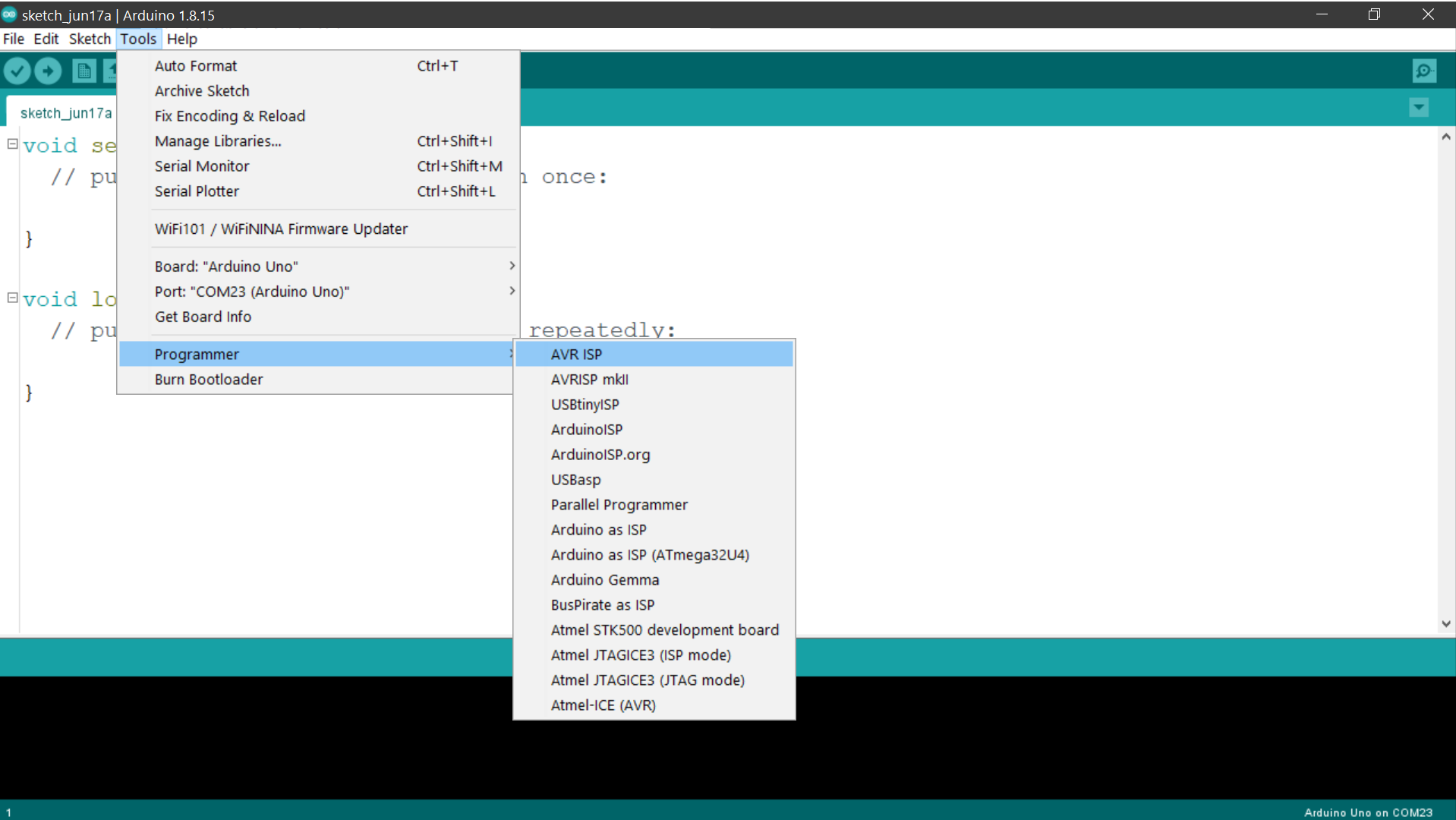Click editor scrollbar down arrow
The image size is (1456, 820).
(x=1446, y=624)
